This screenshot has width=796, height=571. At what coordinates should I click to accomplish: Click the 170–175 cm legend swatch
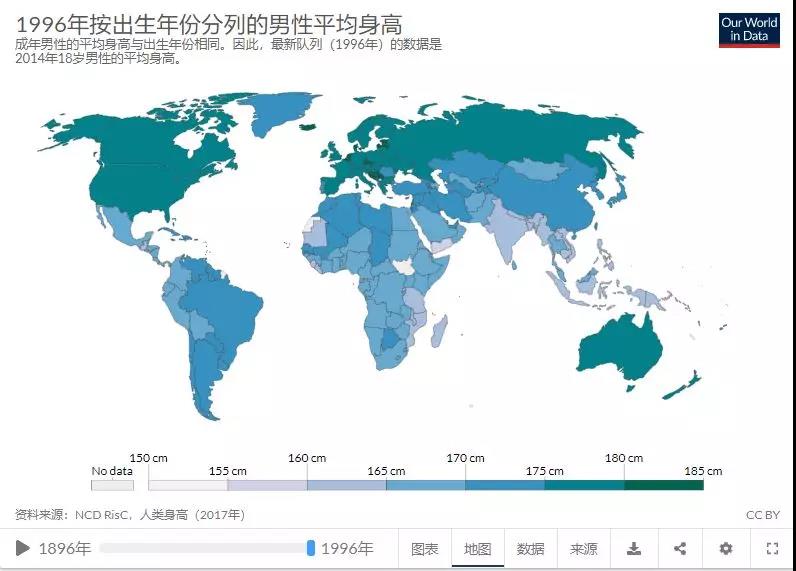pos(505,485)
